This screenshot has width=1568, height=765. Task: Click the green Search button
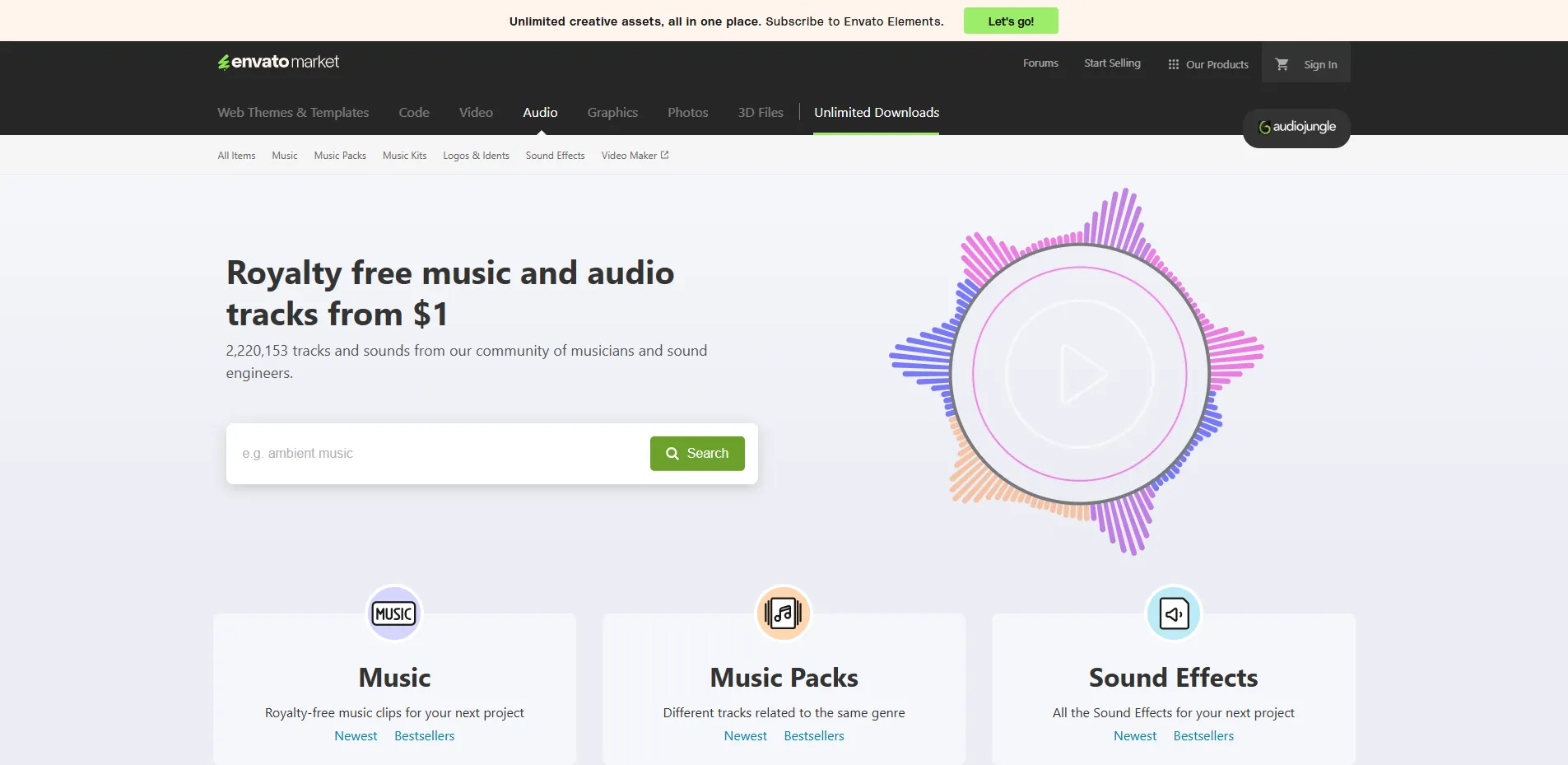(697, 454)
